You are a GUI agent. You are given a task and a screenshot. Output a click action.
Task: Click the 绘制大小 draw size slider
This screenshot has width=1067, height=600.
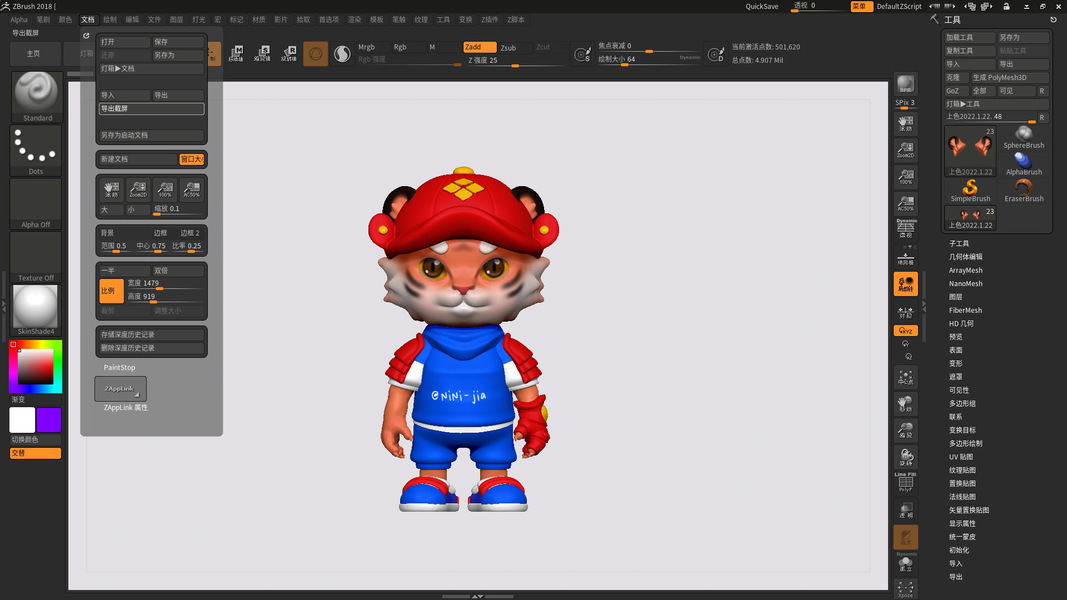click(649, 60)
